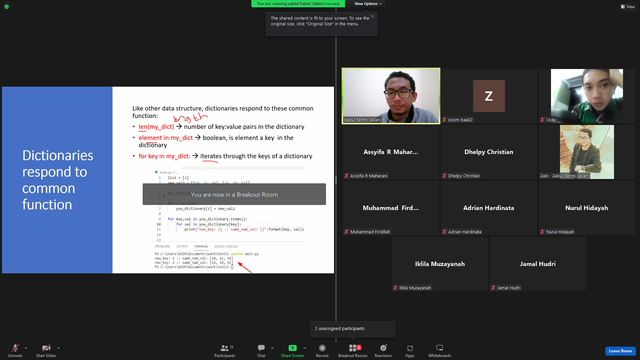Open Breakout Rooms
Viewport: 640px width, 360px height.
point(353,350)
